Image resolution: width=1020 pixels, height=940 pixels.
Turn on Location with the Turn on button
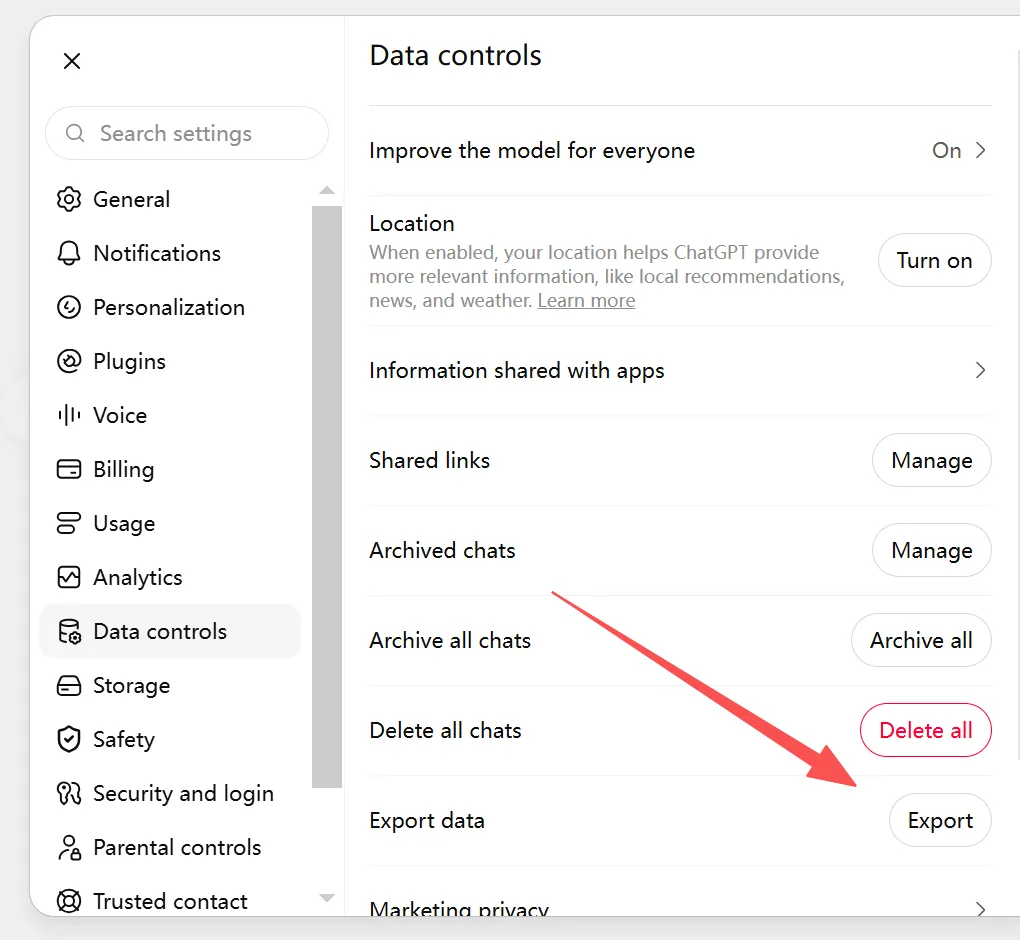(935, 260)
